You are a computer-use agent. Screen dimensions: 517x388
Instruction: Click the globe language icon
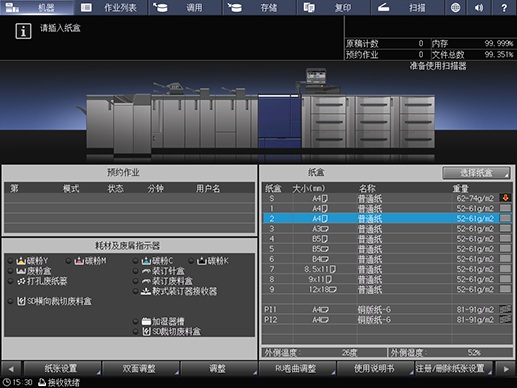click(x=455, y=7)
